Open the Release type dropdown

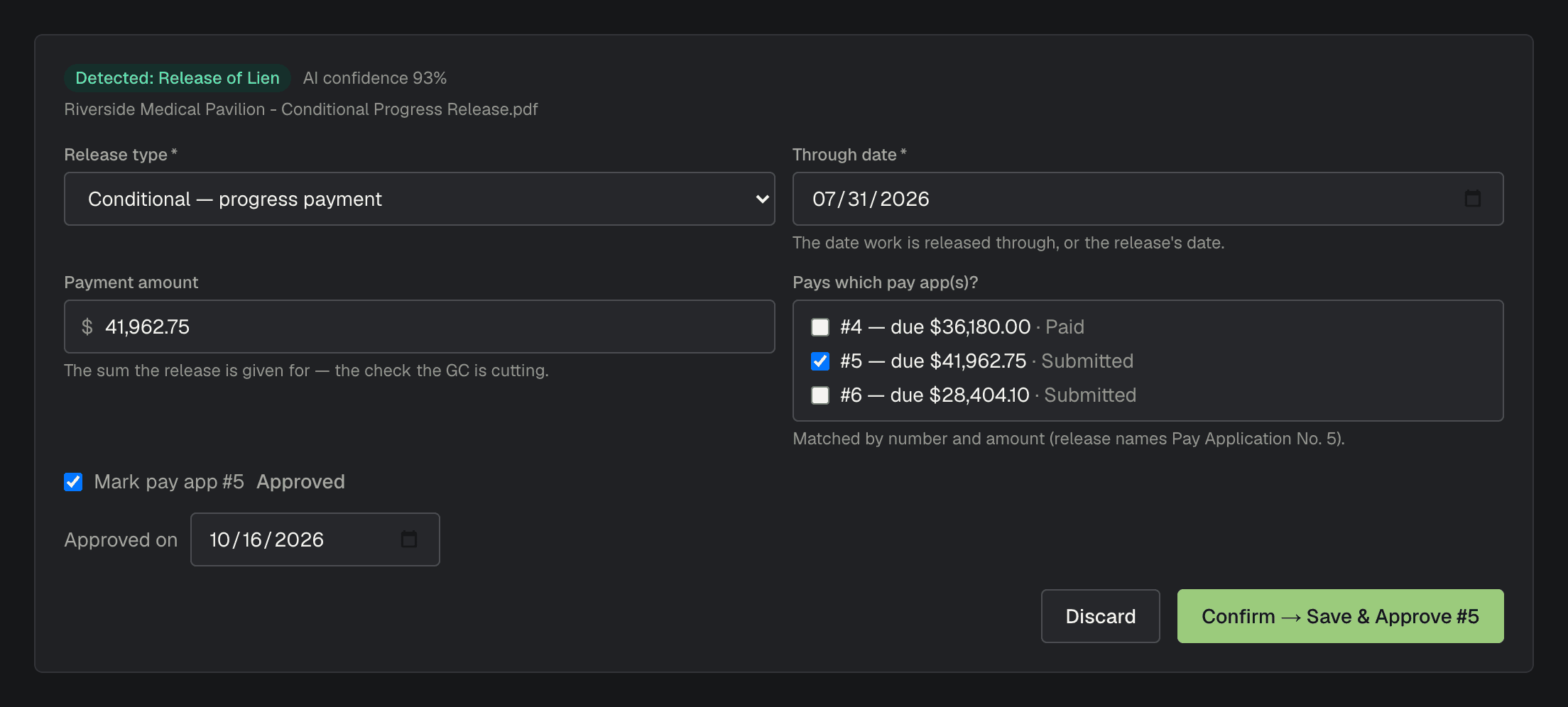420,199
